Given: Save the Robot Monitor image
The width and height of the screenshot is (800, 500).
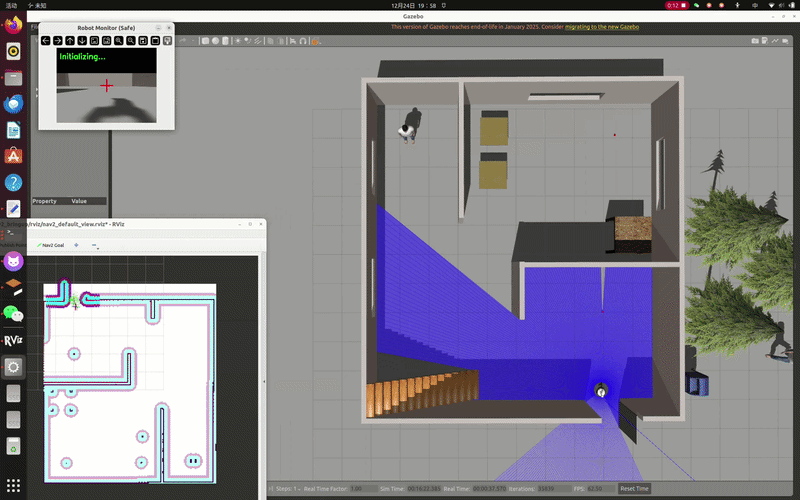Looking at the screenshot, I should (143, 40).
